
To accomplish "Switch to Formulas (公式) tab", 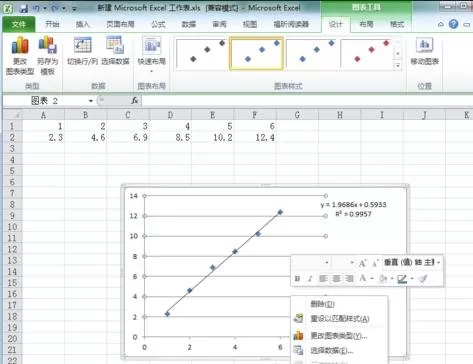I will click(158, 24).
